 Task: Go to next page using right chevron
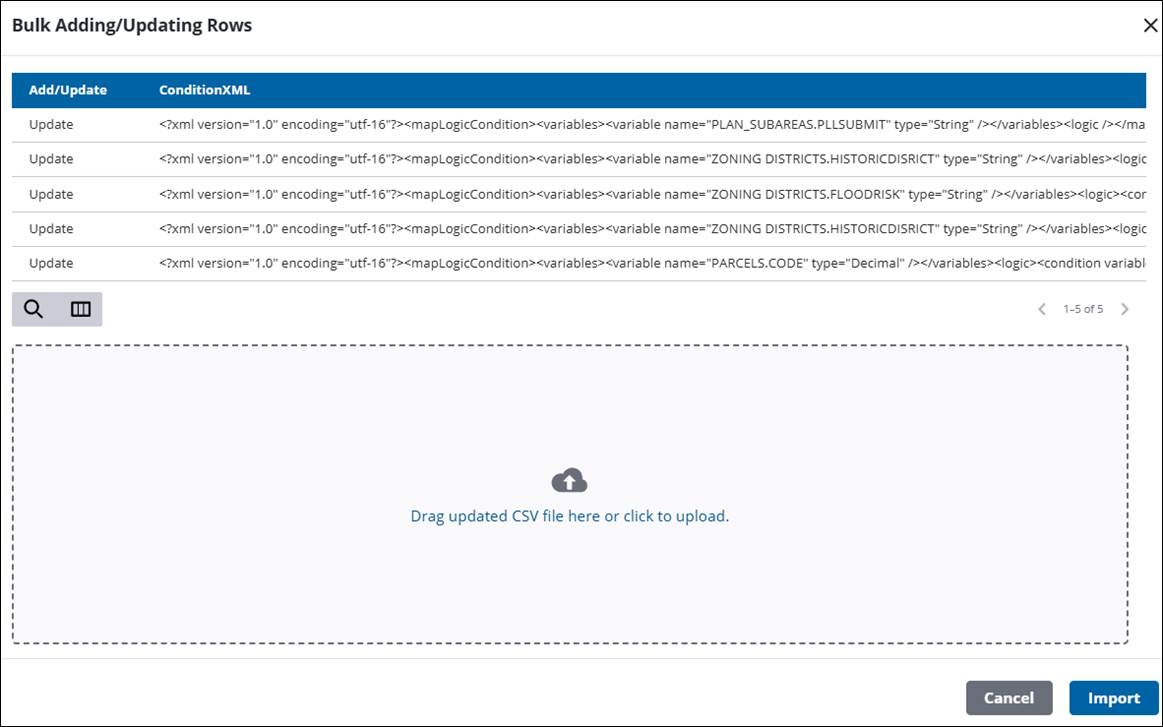coord(1125,309)
